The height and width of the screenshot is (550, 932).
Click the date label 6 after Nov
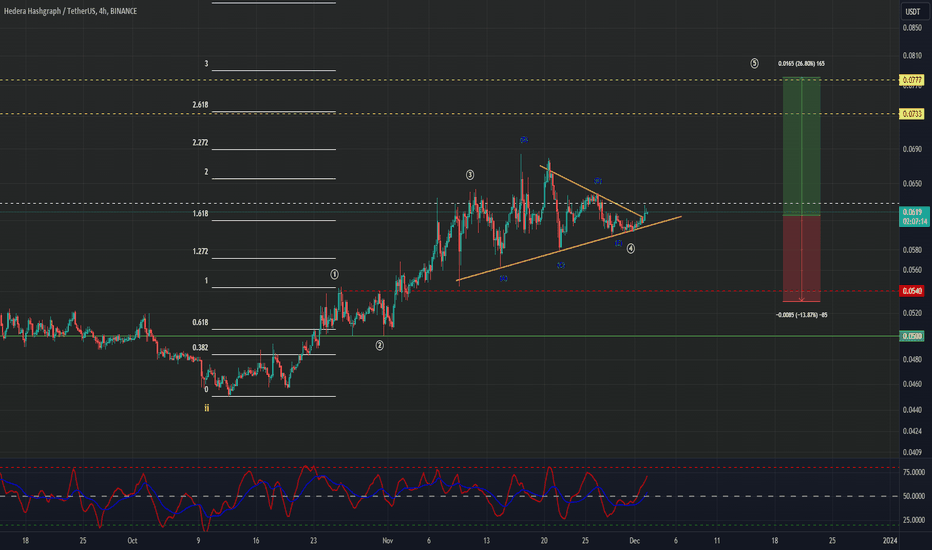pyautogui.click(x=429, y=540)
